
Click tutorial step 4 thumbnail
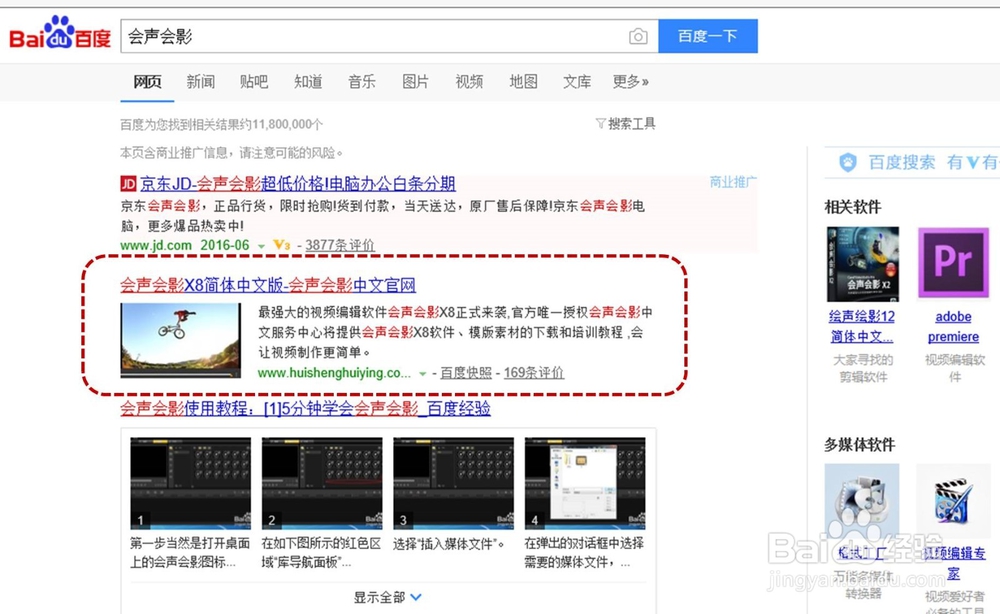585,483
